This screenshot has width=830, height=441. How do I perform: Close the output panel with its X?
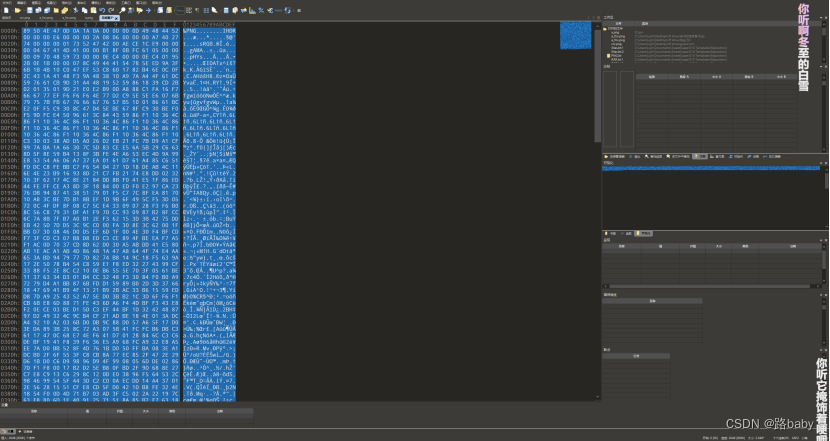point(826,163)
